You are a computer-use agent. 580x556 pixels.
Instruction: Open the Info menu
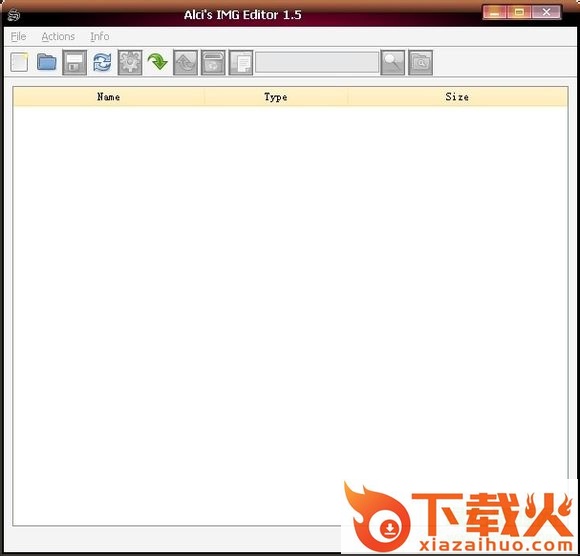click(x=100, y=37)
